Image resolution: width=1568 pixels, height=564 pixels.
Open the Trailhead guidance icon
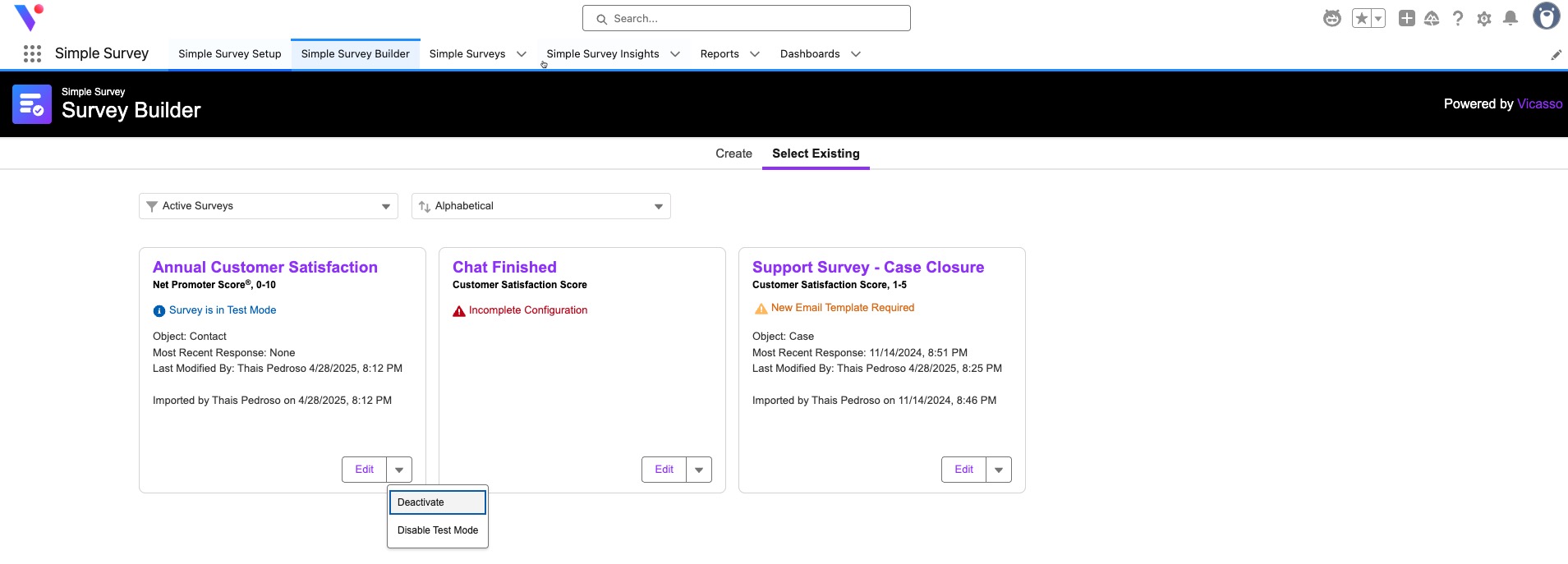tap(1432, 18)
